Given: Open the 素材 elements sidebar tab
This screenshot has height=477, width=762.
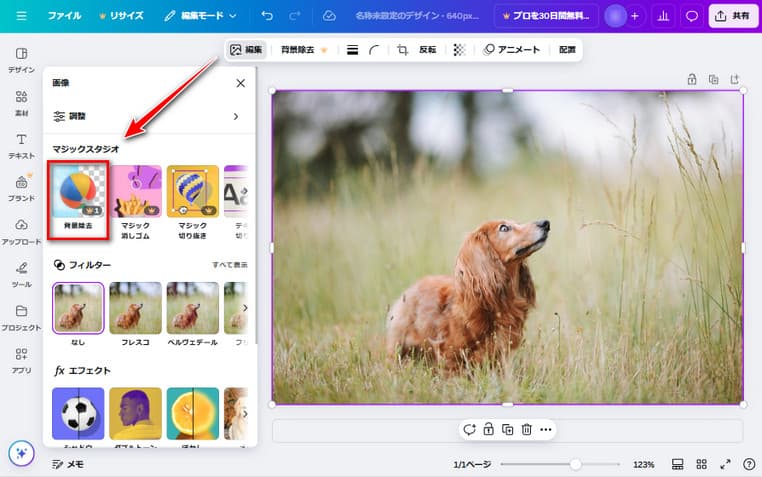Looking at the screenshot, I should click(x=21, y=103).
